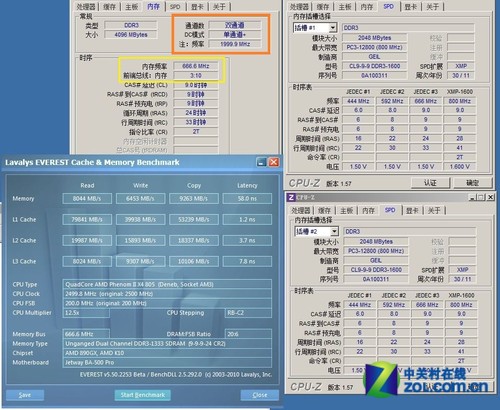Click Start Benchmark in EVEREST
The image size is (500, 410).
[143, 395]
